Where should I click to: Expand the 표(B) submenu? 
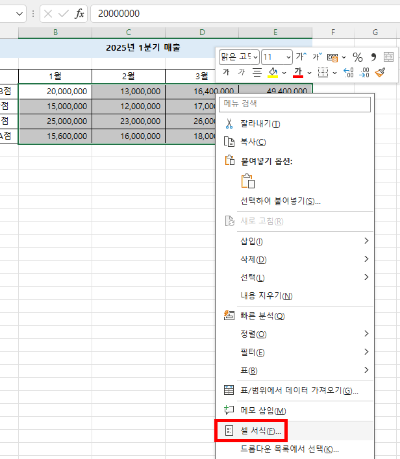366,370
